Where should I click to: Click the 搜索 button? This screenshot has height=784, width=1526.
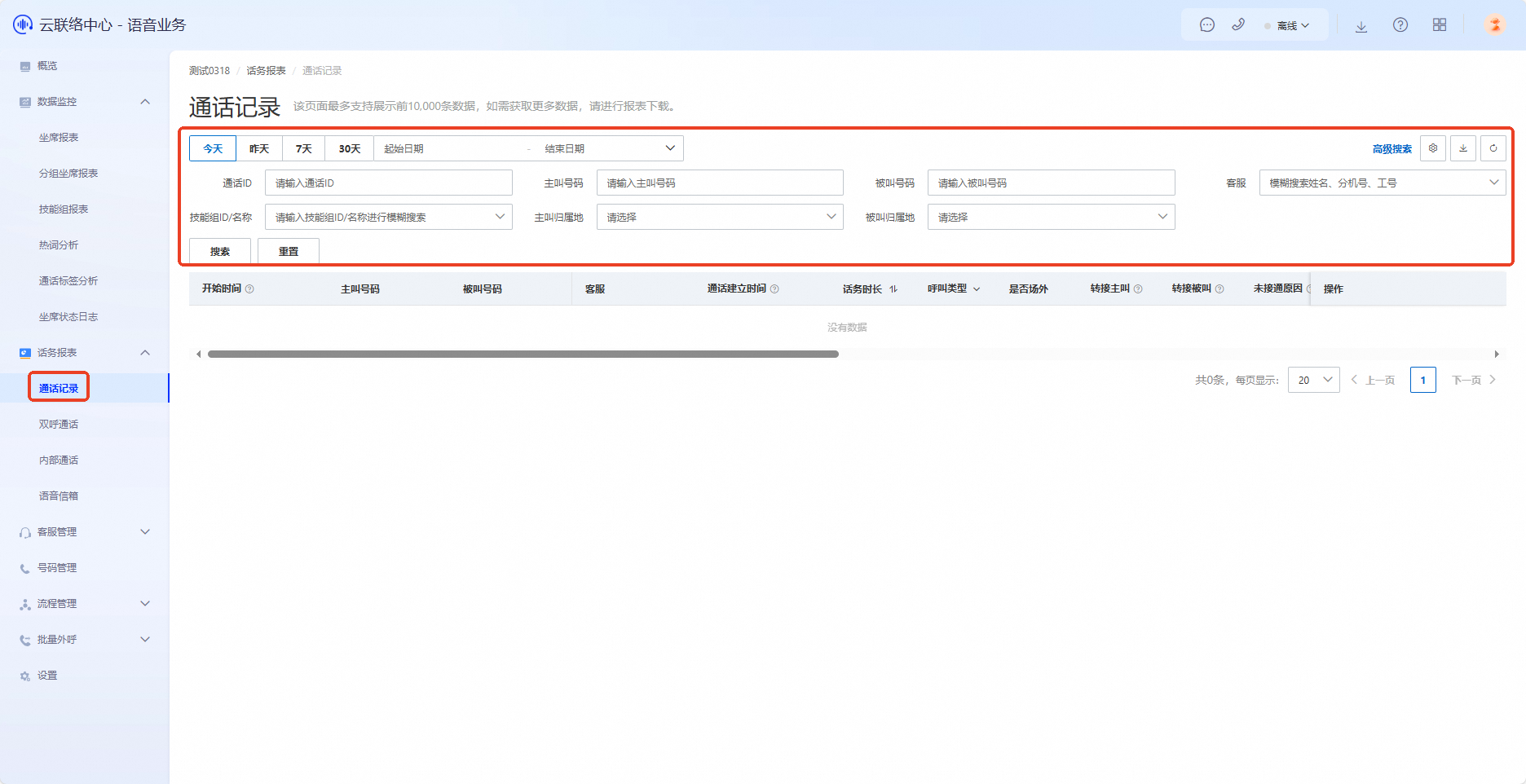(220, 251)
